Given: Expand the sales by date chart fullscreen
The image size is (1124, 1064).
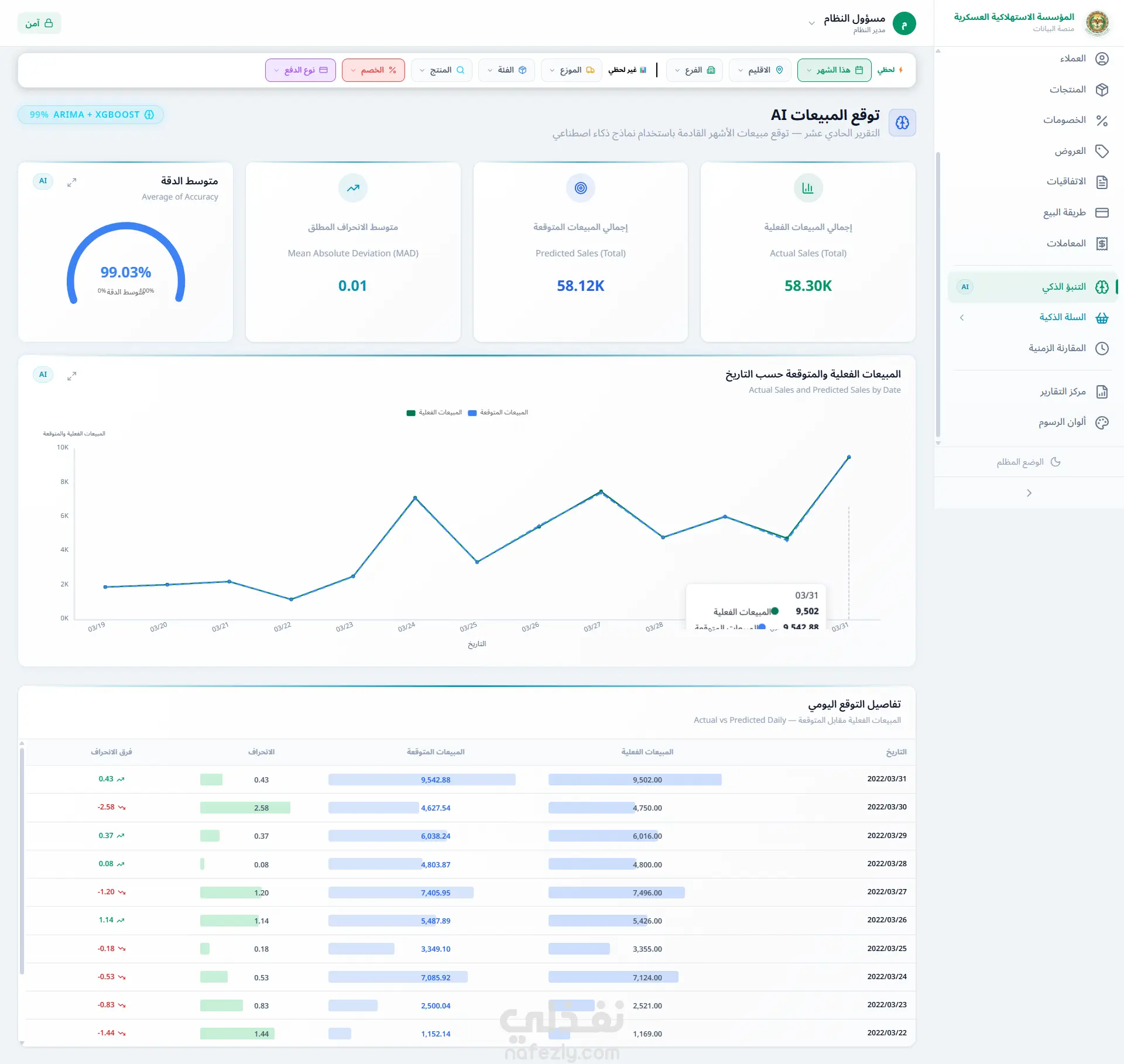Looking at the screenshot, I should [71, 376].
